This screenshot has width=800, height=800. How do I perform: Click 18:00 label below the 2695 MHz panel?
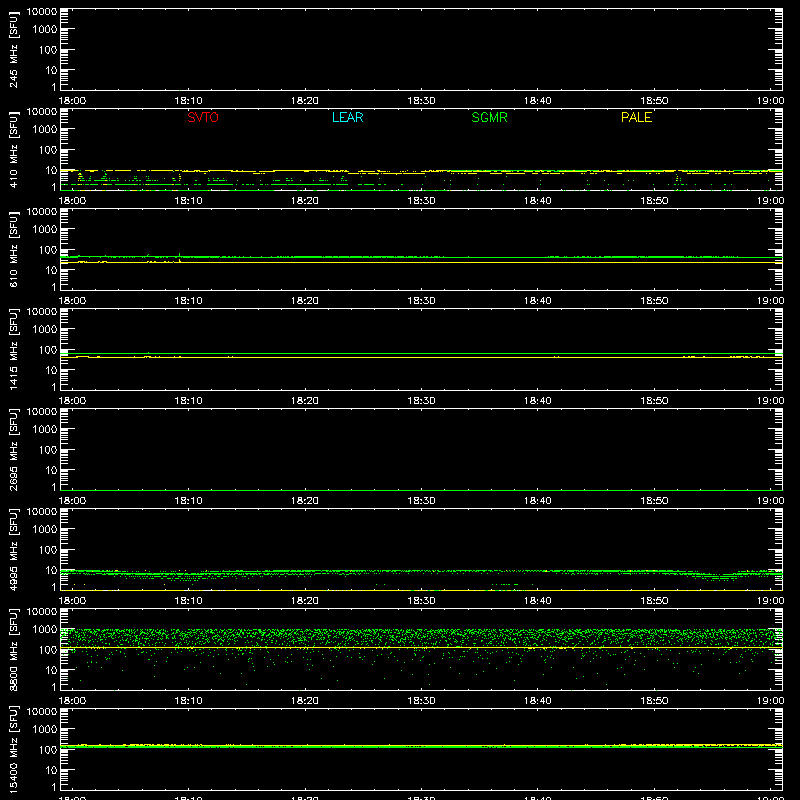(72, 501)
